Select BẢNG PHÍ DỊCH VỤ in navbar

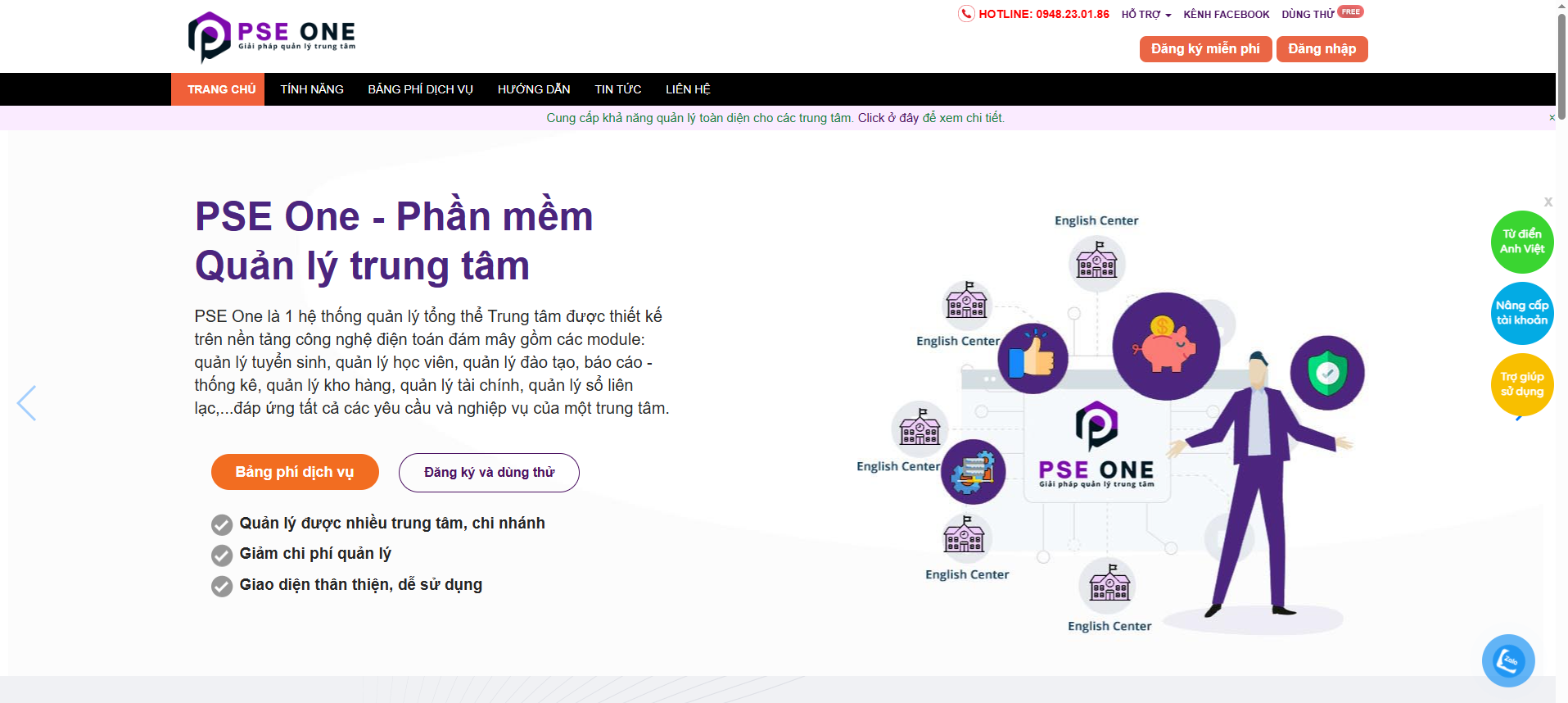pos(420,89)
